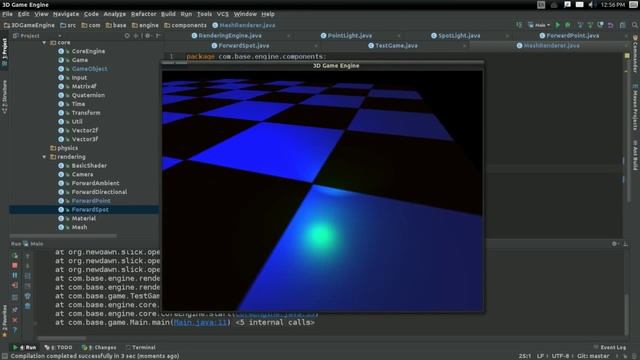
Task: Open the Show History icon in the toolbar
Action: click(x=600, y=25)
